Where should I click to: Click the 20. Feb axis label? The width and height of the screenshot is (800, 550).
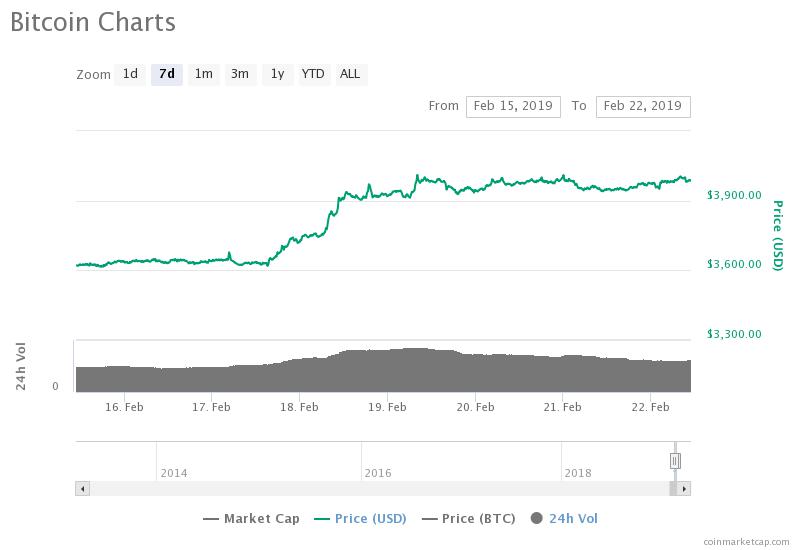point(475,407)
